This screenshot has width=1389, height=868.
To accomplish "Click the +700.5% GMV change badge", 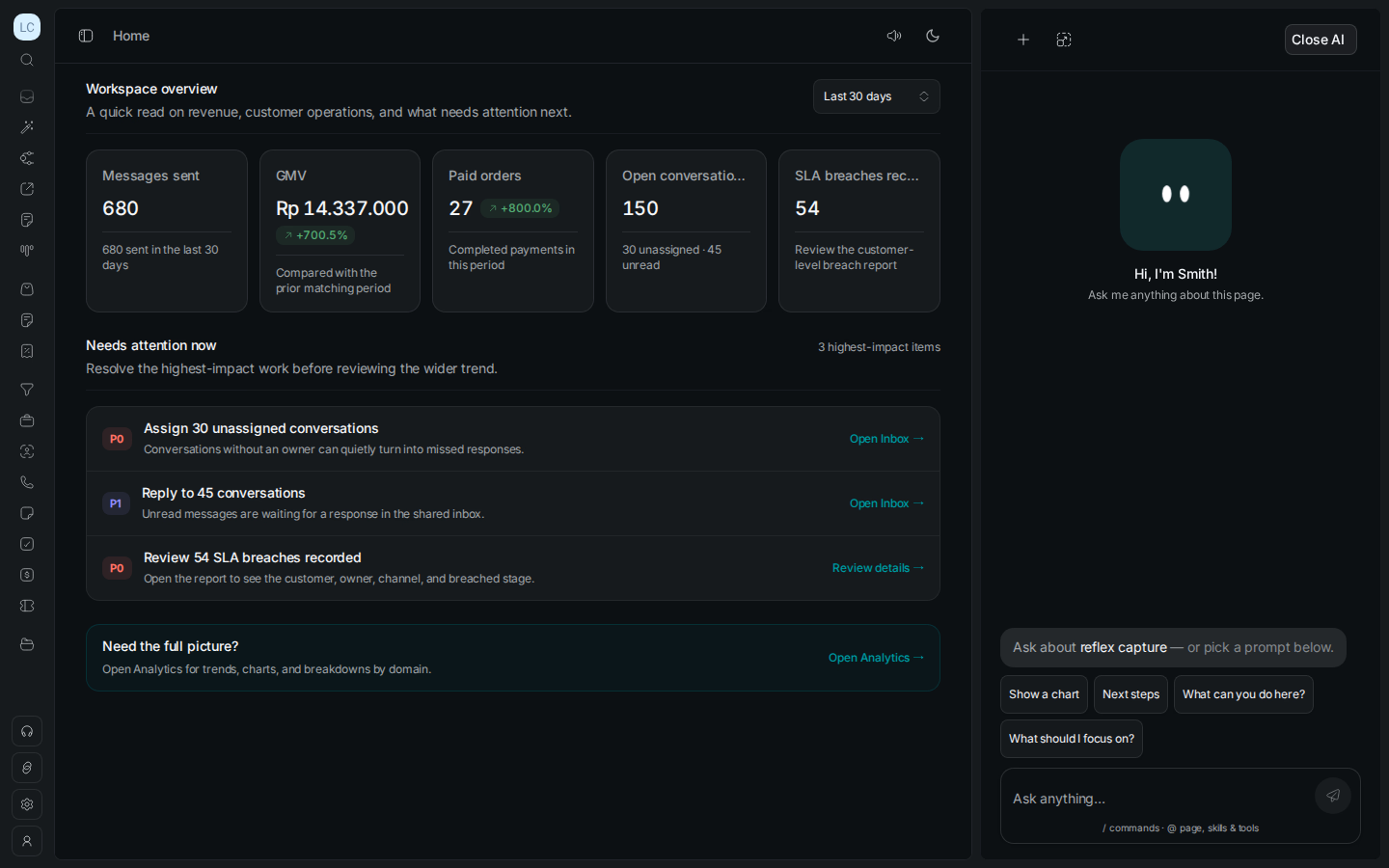I will [315, 235].
